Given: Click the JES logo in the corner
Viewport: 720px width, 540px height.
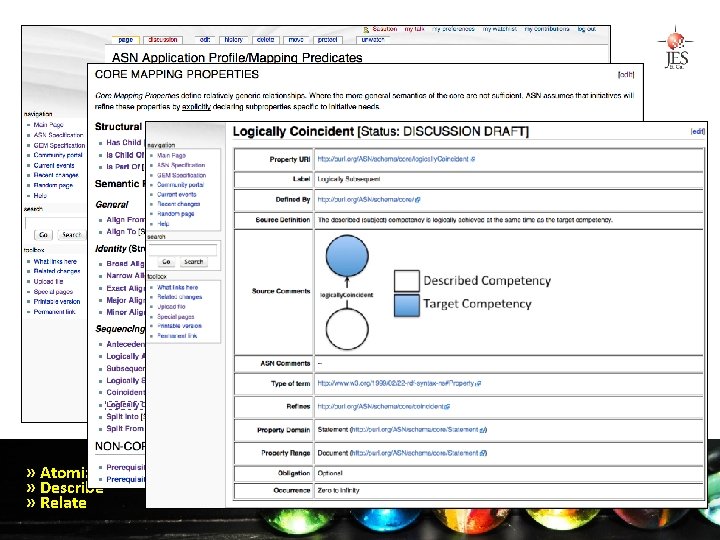Looking at the screenshot, I should pos(676,47).
